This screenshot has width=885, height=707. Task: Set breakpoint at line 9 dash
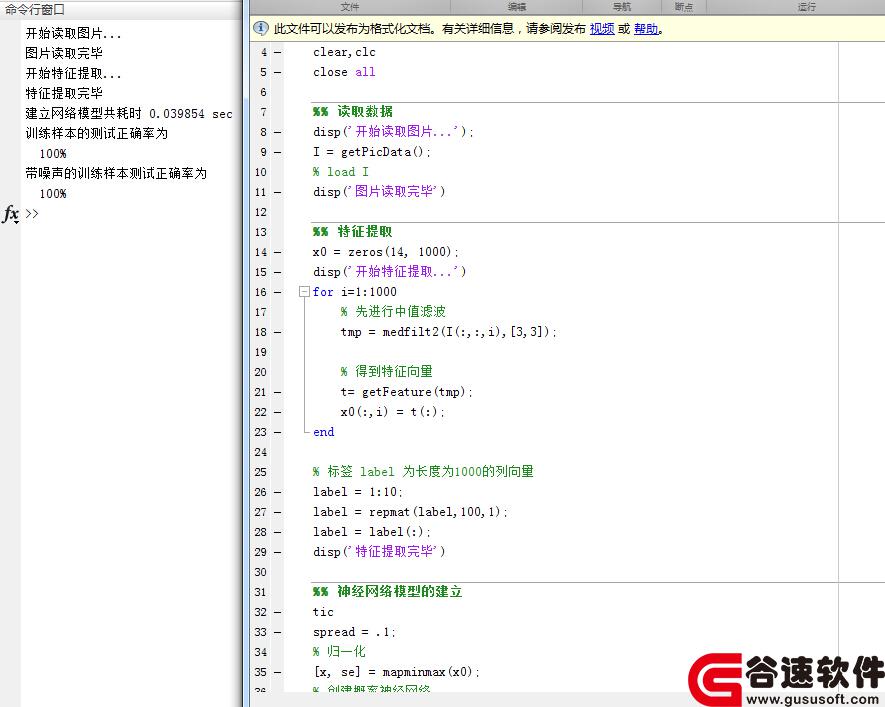277,152
